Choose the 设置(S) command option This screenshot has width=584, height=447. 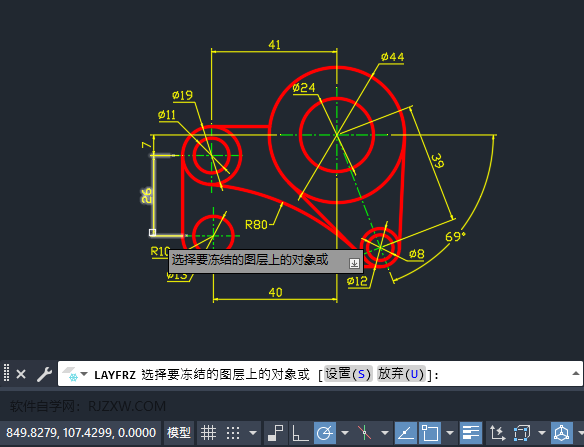(348, 374)
